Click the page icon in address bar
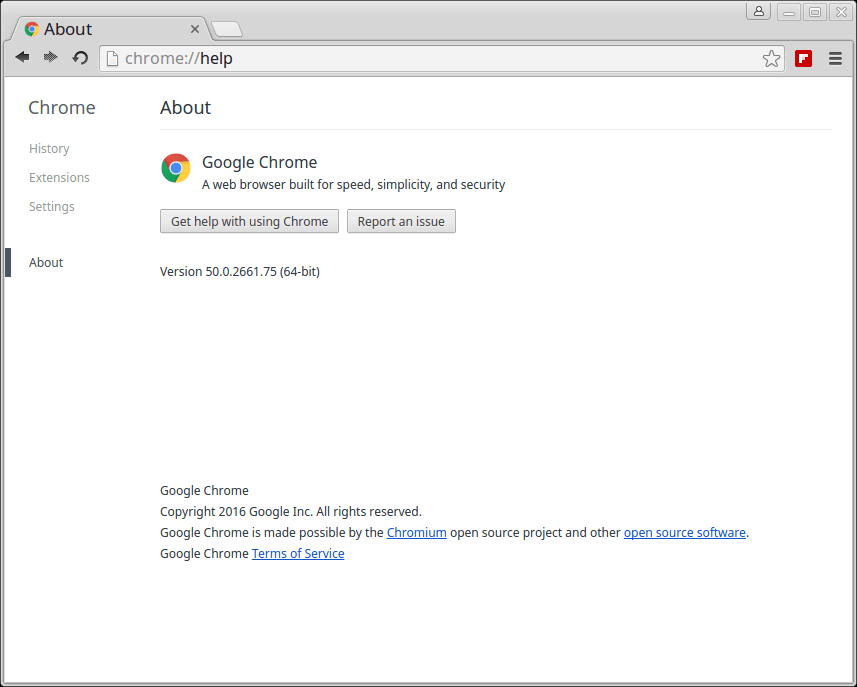The height and width of the screenshot is (687, 857). [x=112, y=58]
